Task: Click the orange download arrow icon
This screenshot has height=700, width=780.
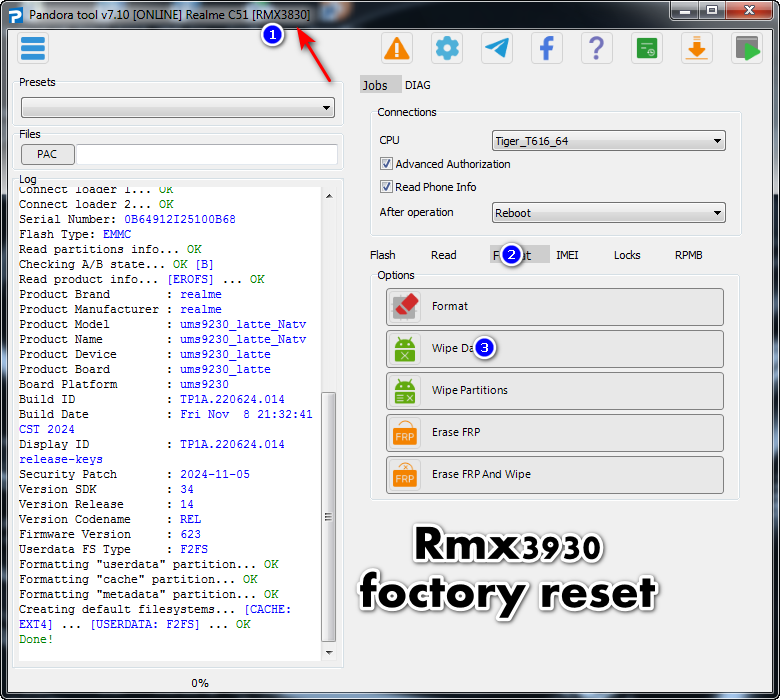Action: (696, 48)
